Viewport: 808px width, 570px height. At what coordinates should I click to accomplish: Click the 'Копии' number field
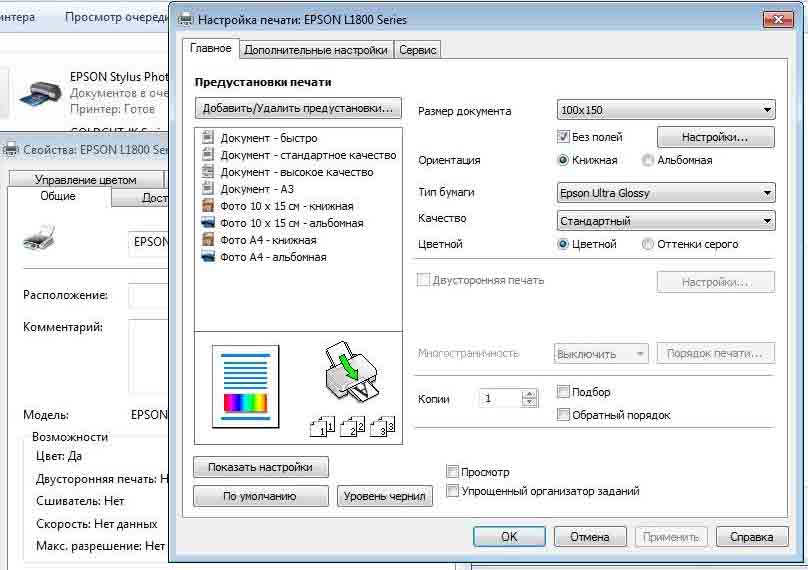(501, 398)
